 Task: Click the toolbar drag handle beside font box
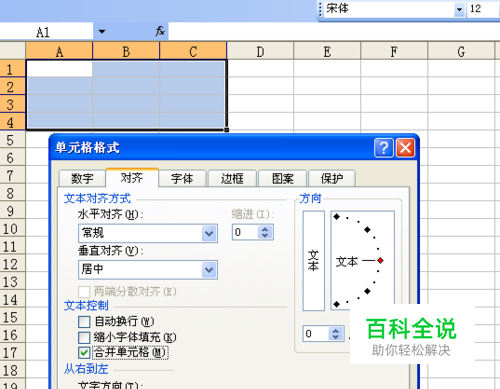pos(321,9)
